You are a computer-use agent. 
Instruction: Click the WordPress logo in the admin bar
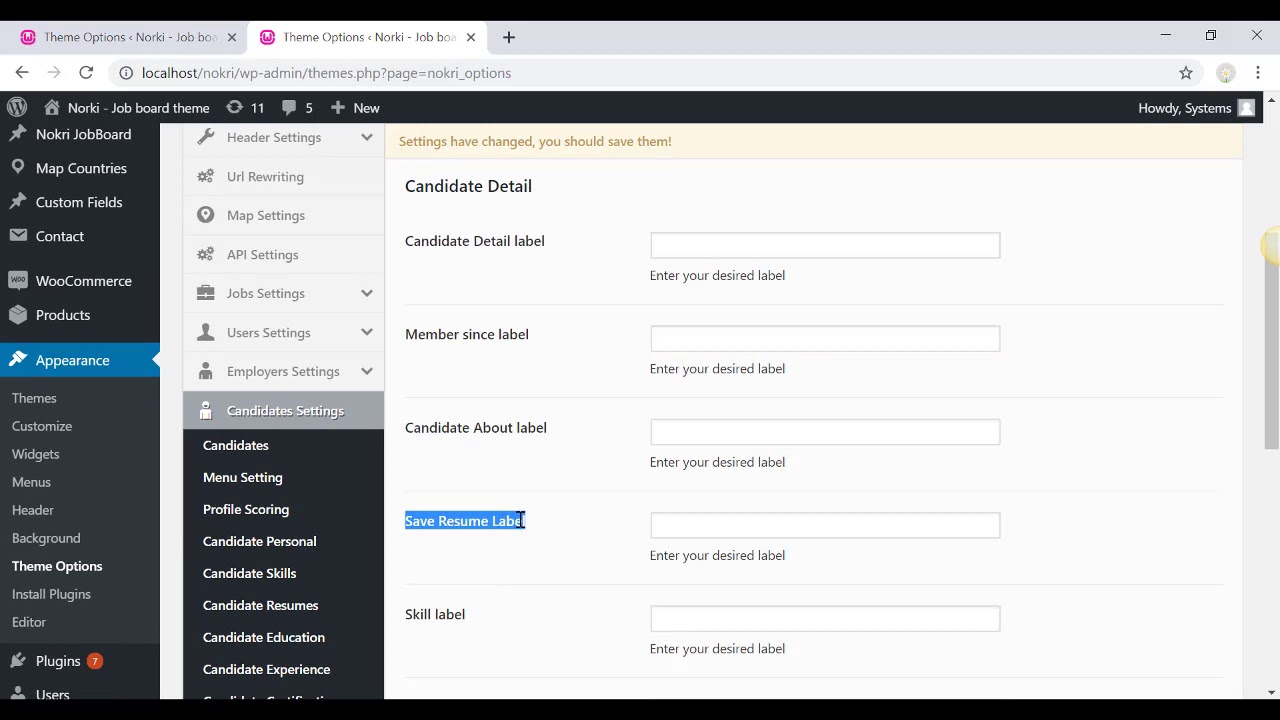pyautogui.click(x=17, y=107)
